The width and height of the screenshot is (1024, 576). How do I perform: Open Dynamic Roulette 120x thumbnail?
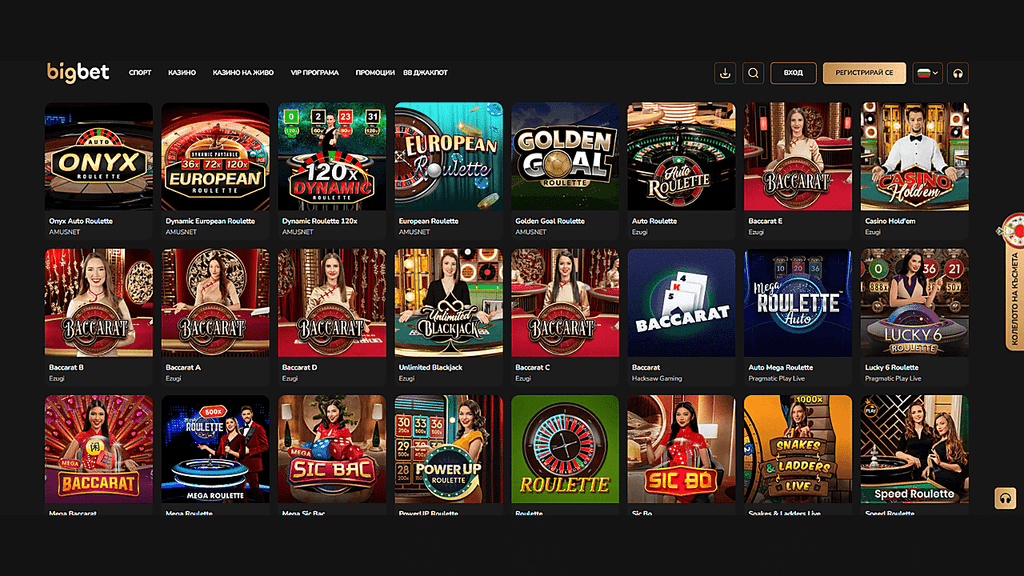[332, 156]
